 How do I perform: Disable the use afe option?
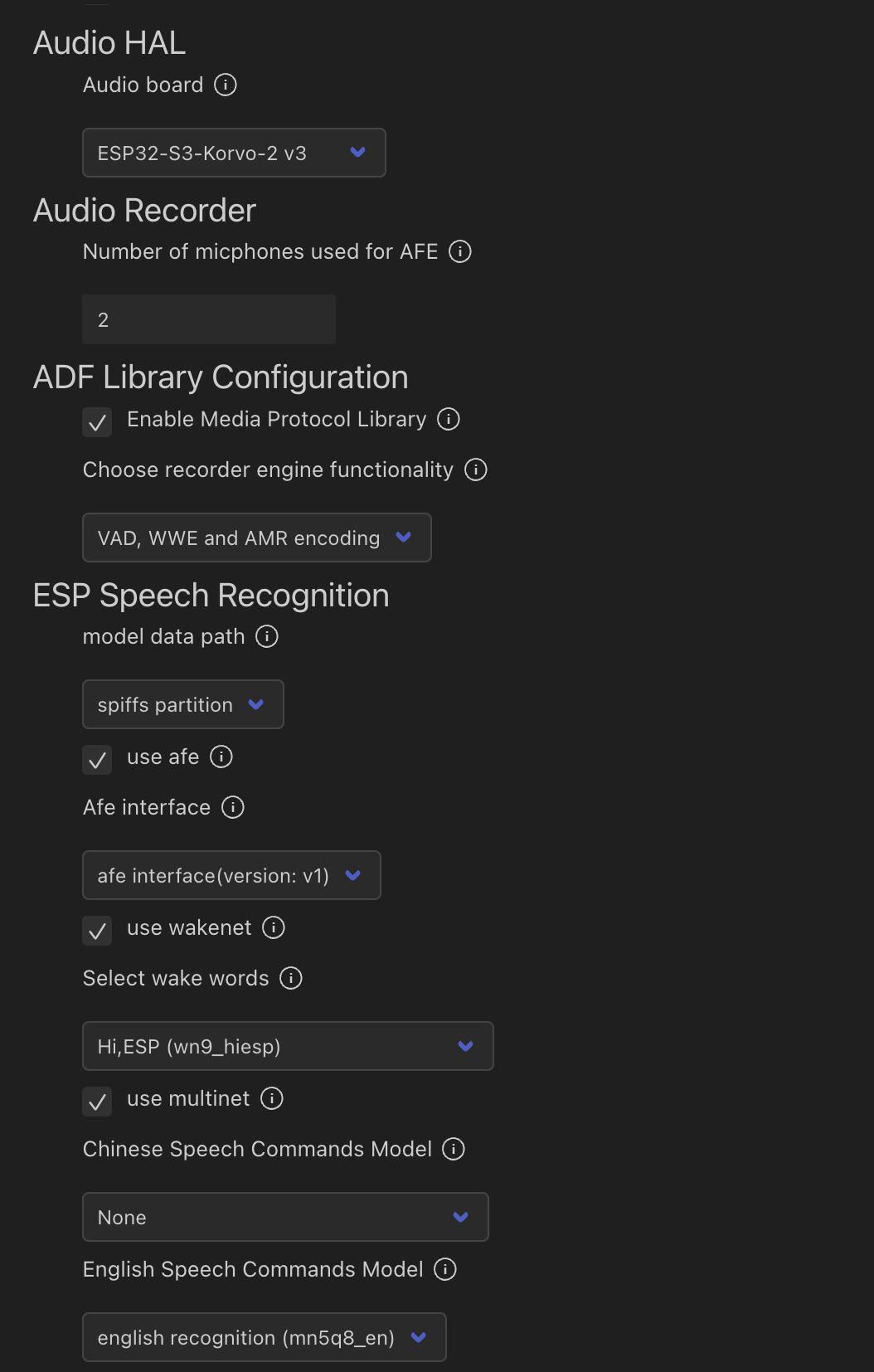click(x=97, y=760)
